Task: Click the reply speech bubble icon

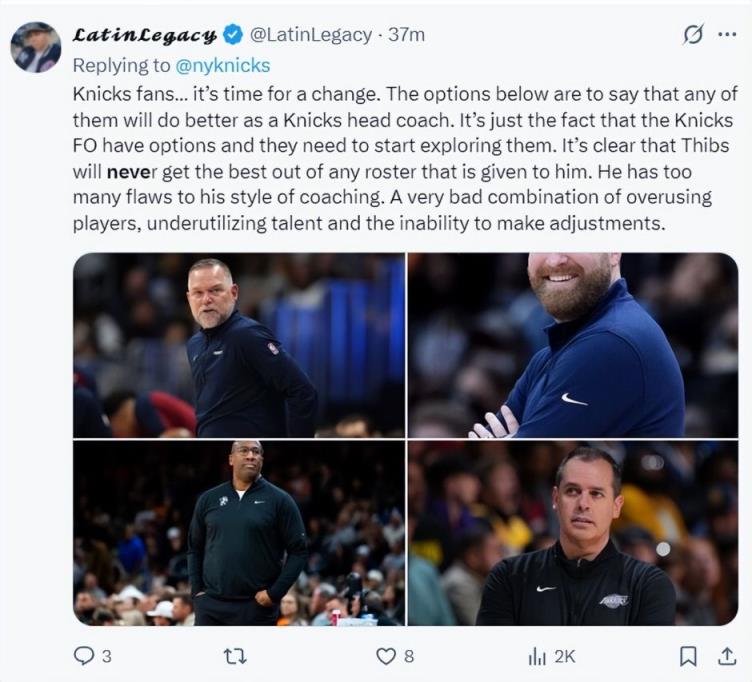Action: point(83,656)
